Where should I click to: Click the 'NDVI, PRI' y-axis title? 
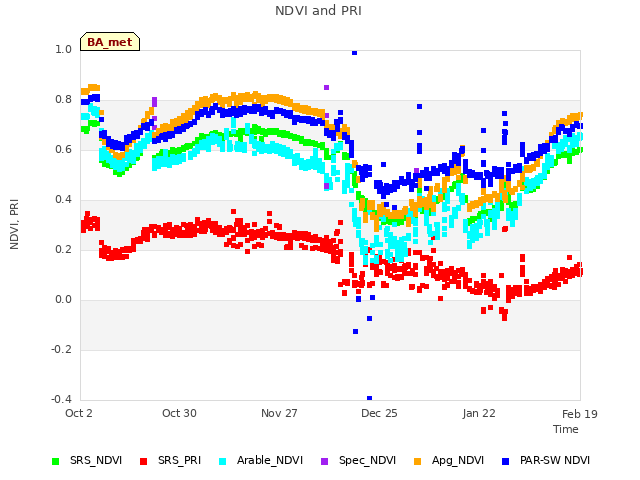14,224
